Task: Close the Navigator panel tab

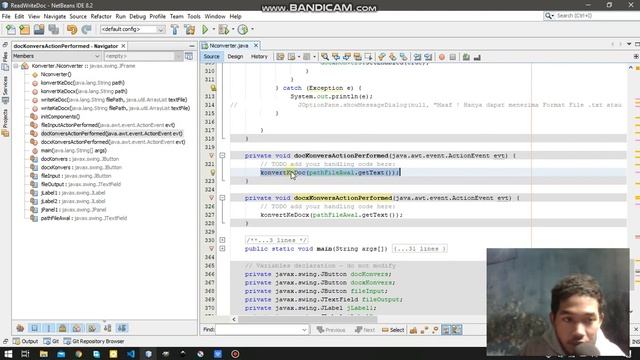Action: [123, 46]
